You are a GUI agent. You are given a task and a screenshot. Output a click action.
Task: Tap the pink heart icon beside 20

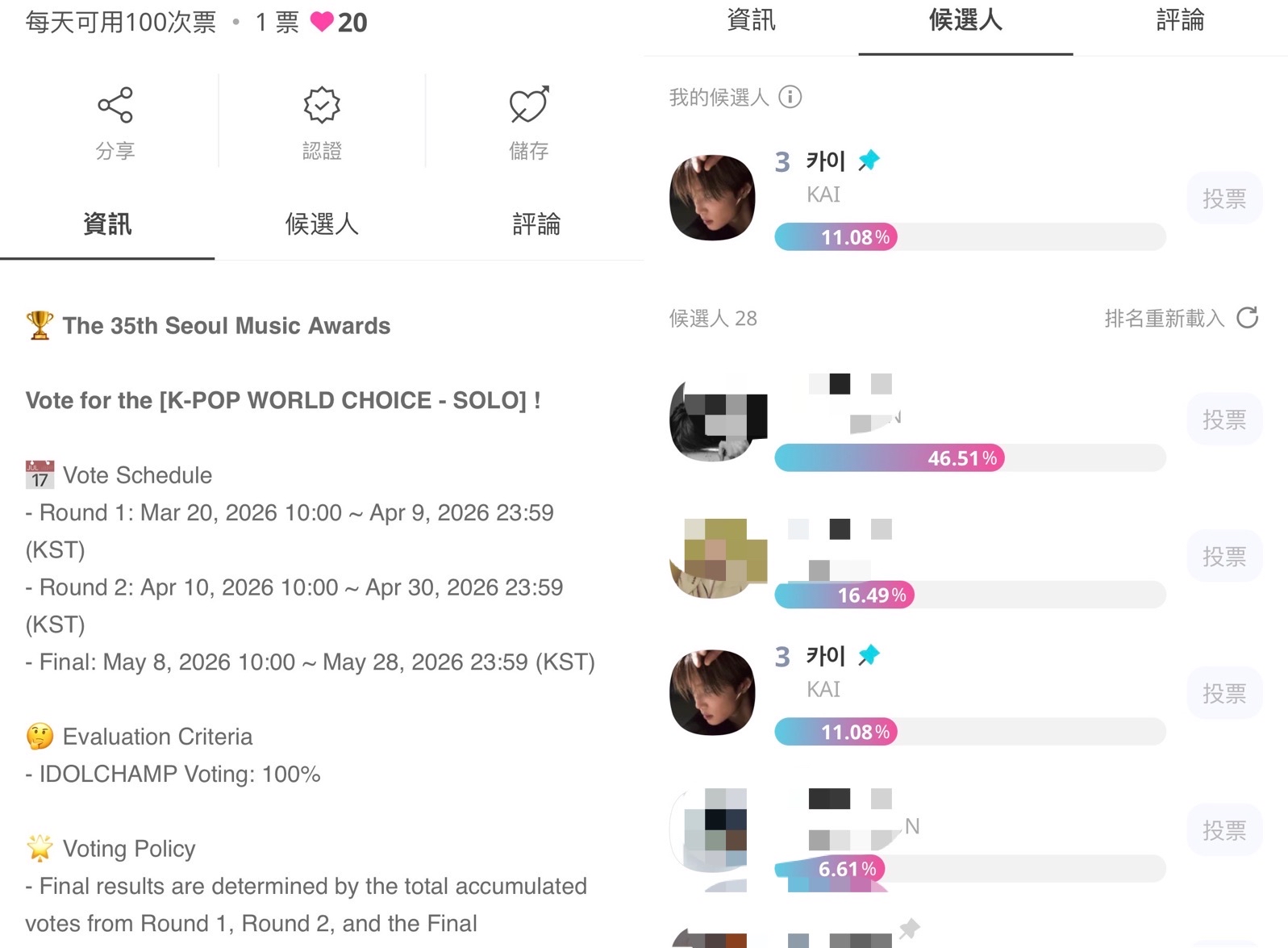(322, 22)
